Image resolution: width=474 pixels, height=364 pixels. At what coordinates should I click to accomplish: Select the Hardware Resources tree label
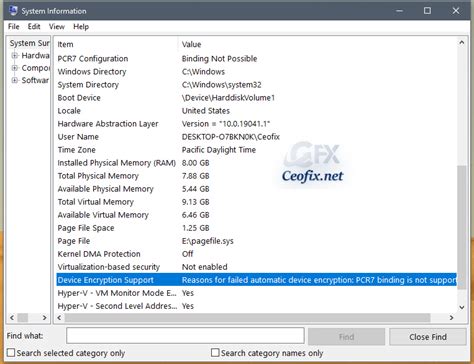coord(35,56)
